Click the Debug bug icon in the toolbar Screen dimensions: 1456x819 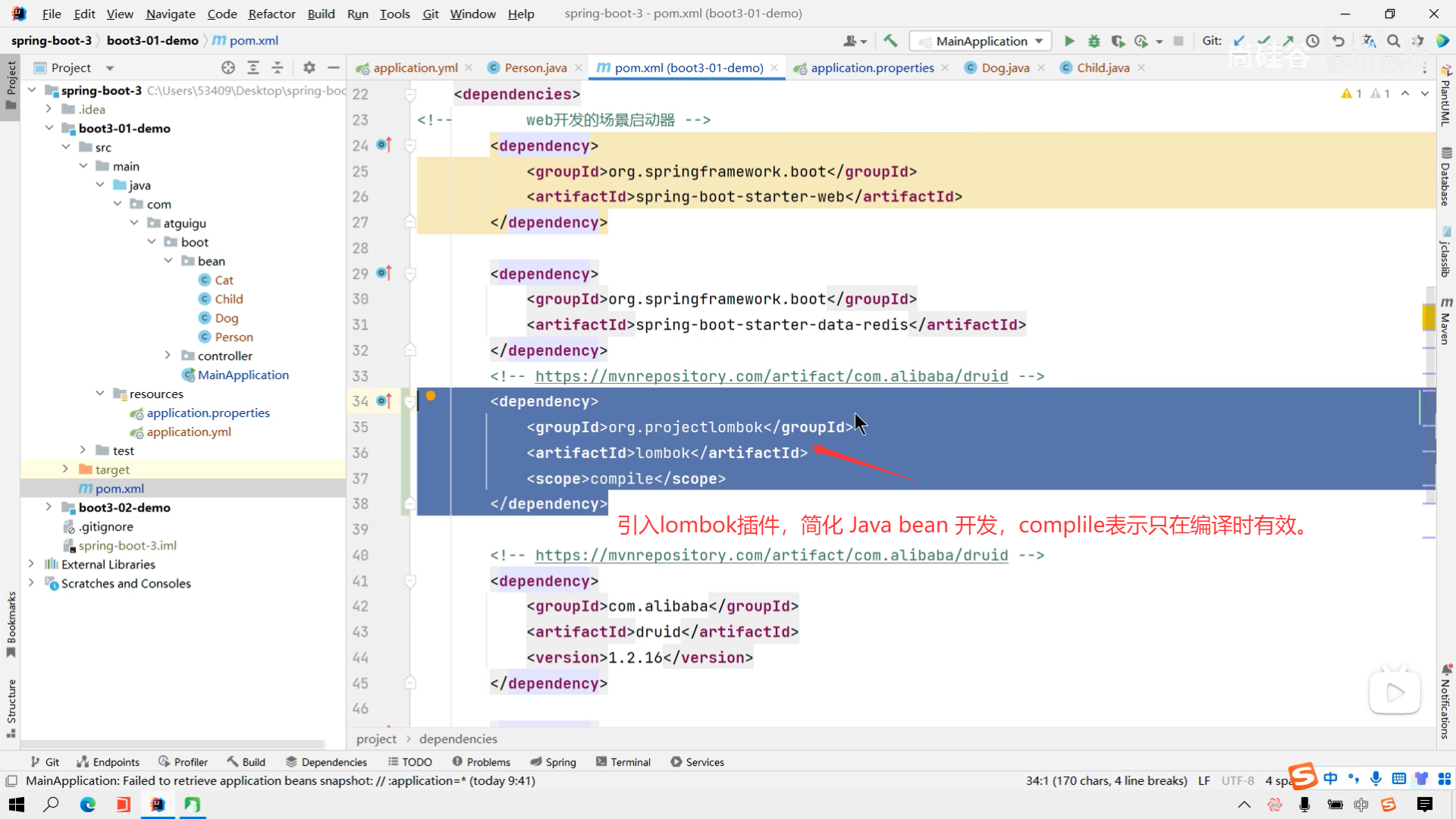point(1094,41)
